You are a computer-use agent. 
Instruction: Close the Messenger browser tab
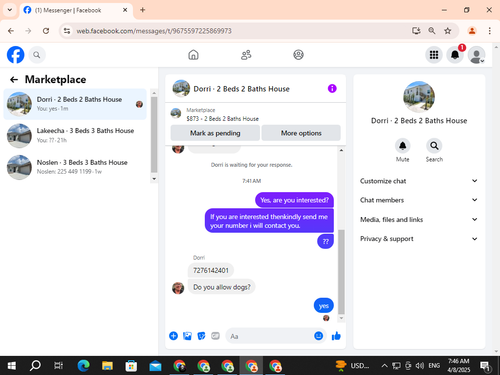125,10
